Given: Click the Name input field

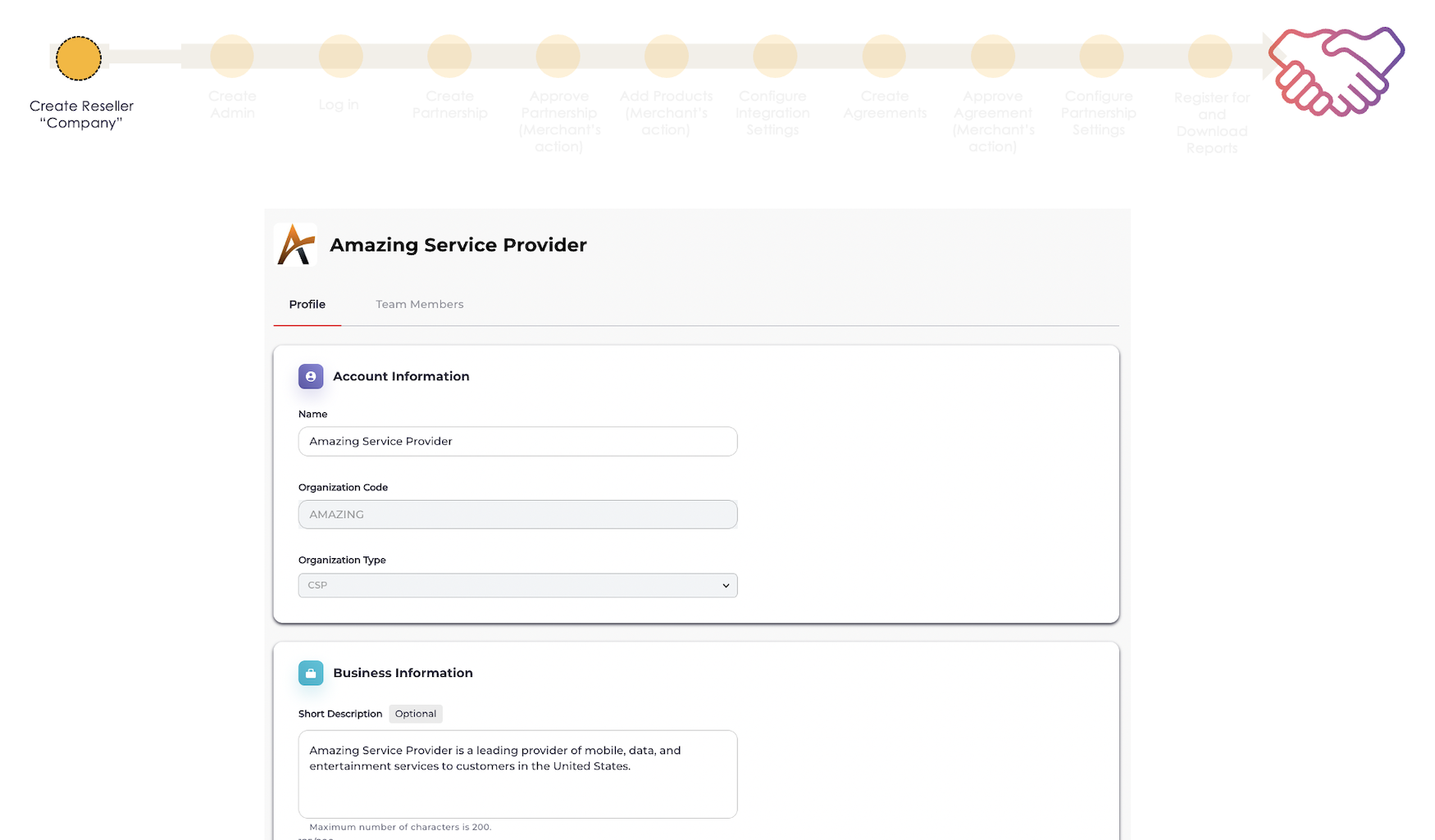Looking at the screenshot, I should [x=517, y=441].
